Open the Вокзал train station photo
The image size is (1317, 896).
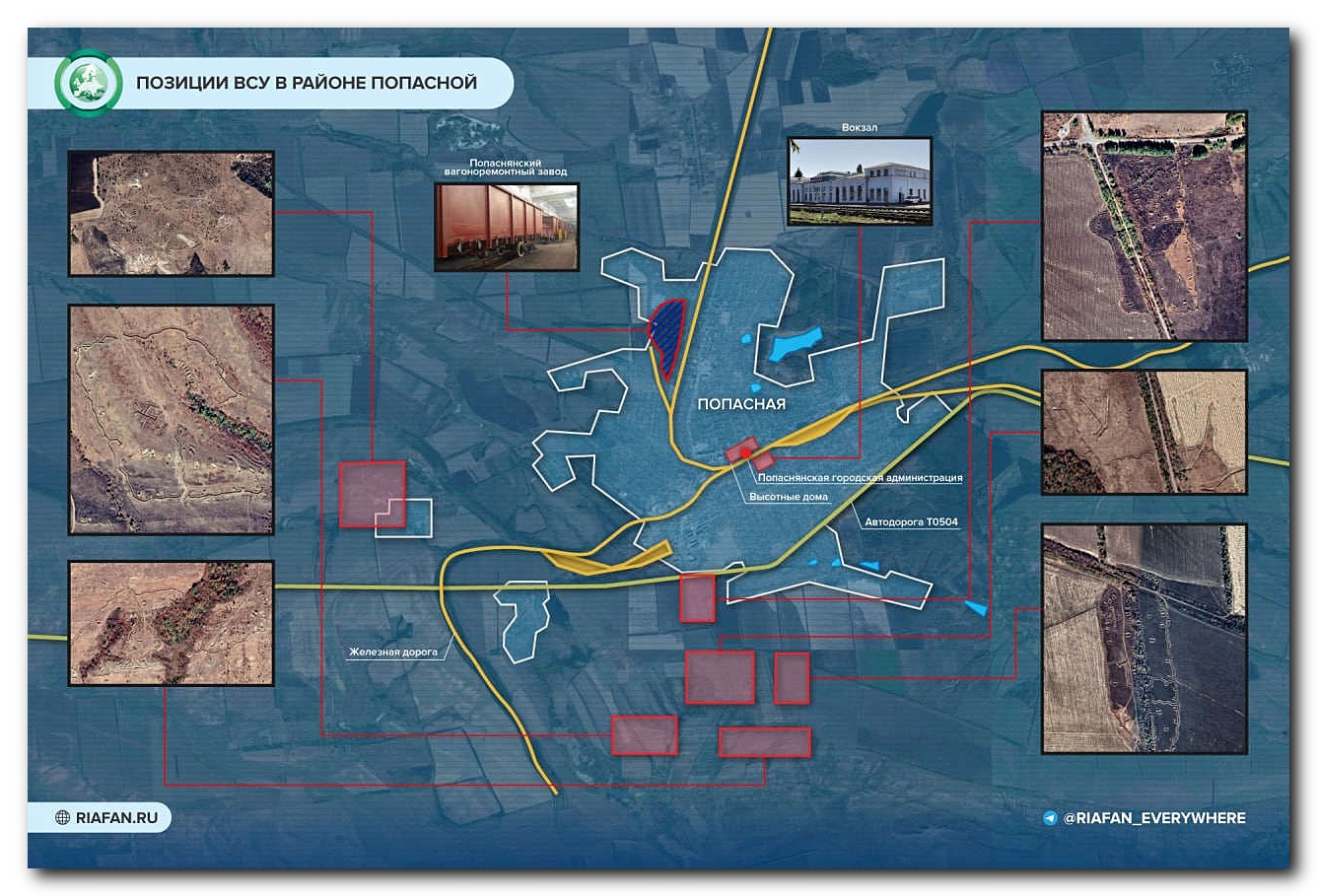pos(860,180)
